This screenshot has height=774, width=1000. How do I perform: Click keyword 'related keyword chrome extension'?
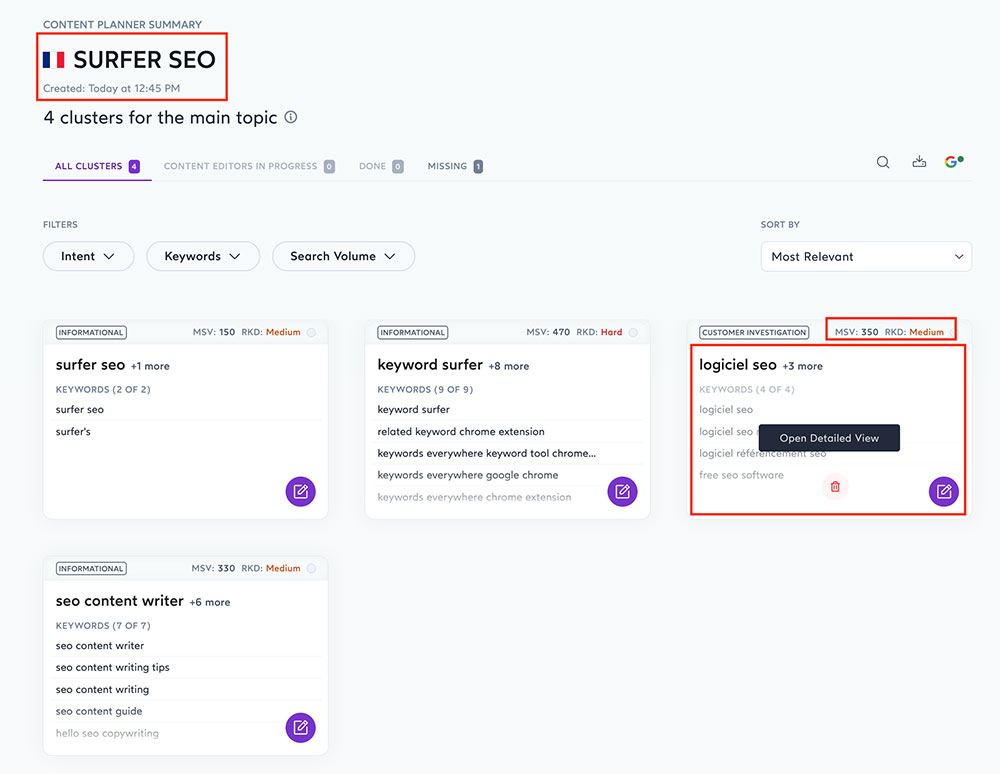pyautogui.click(x=460, y=432)
